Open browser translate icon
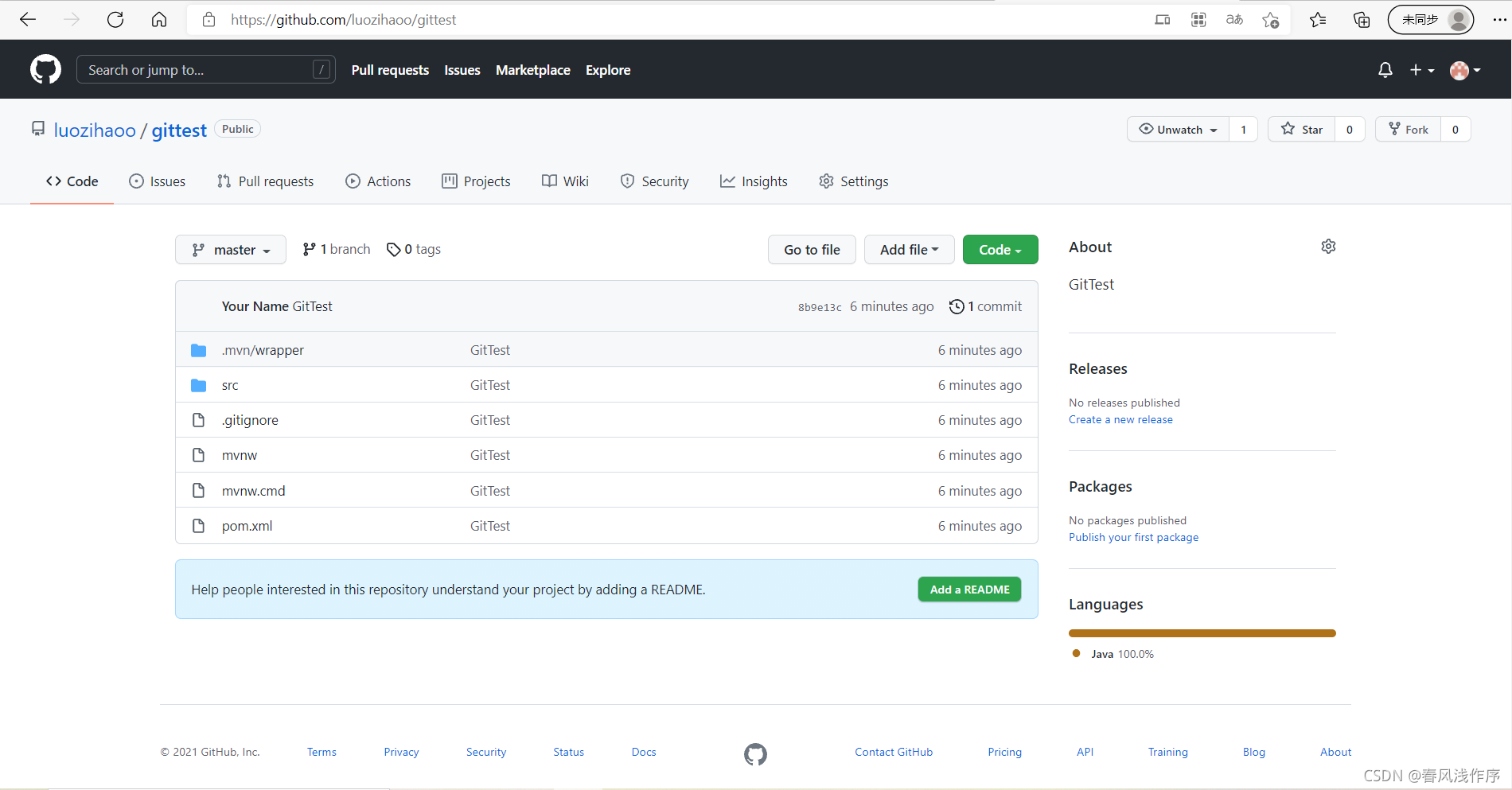 click(1234, 20)
